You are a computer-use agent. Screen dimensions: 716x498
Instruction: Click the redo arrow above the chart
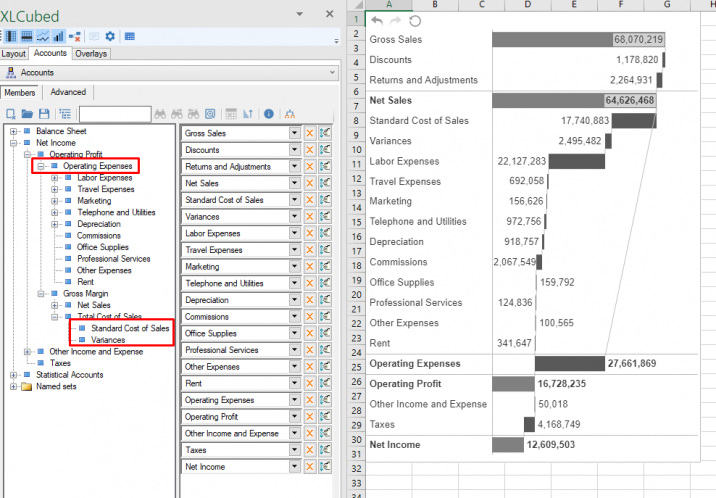395,21
